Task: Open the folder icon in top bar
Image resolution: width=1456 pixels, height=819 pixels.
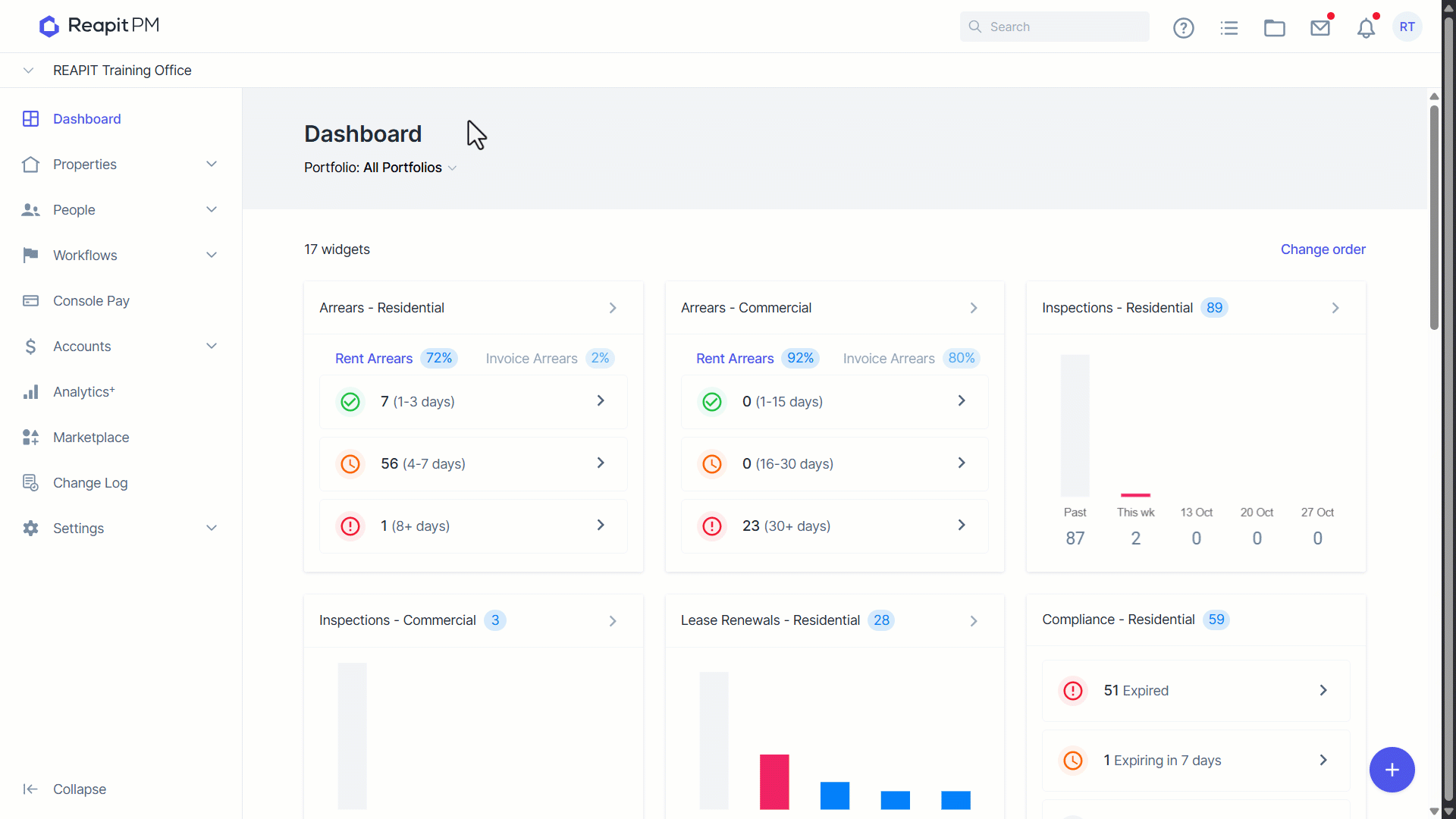Action: point(1275,28)
